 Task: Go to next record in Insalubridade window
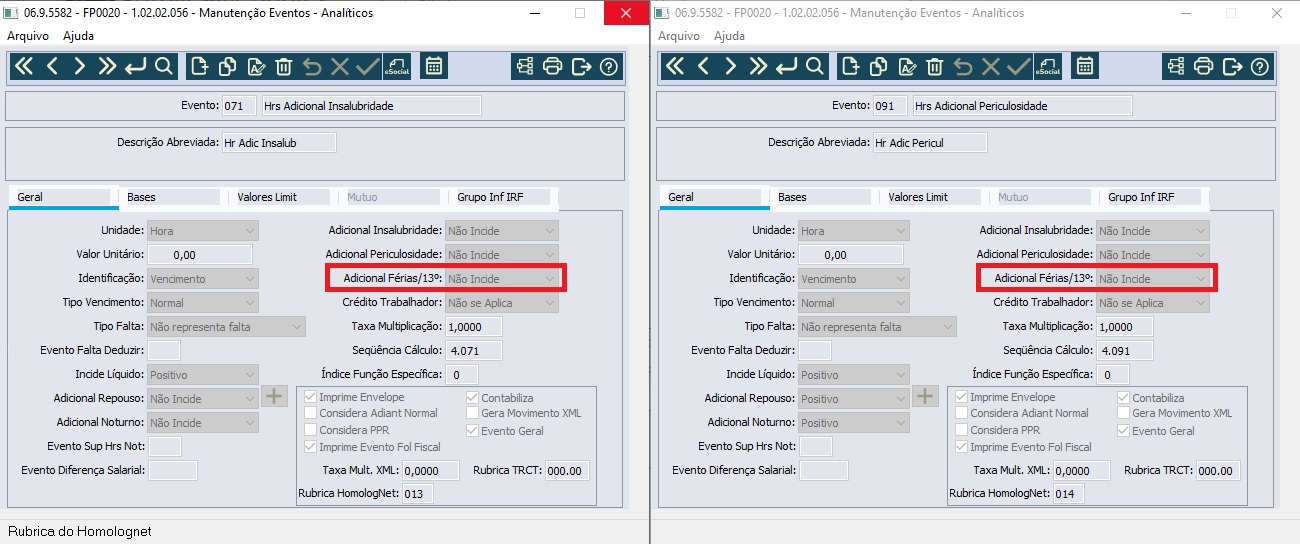click(x=80, y=67)
